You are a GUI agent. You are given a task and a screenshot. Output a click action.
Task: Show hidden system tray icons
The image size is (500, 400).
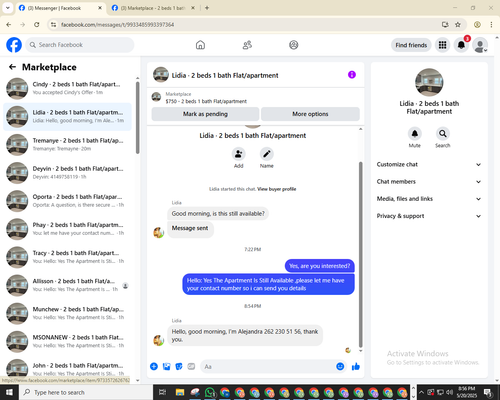(421, 392)
